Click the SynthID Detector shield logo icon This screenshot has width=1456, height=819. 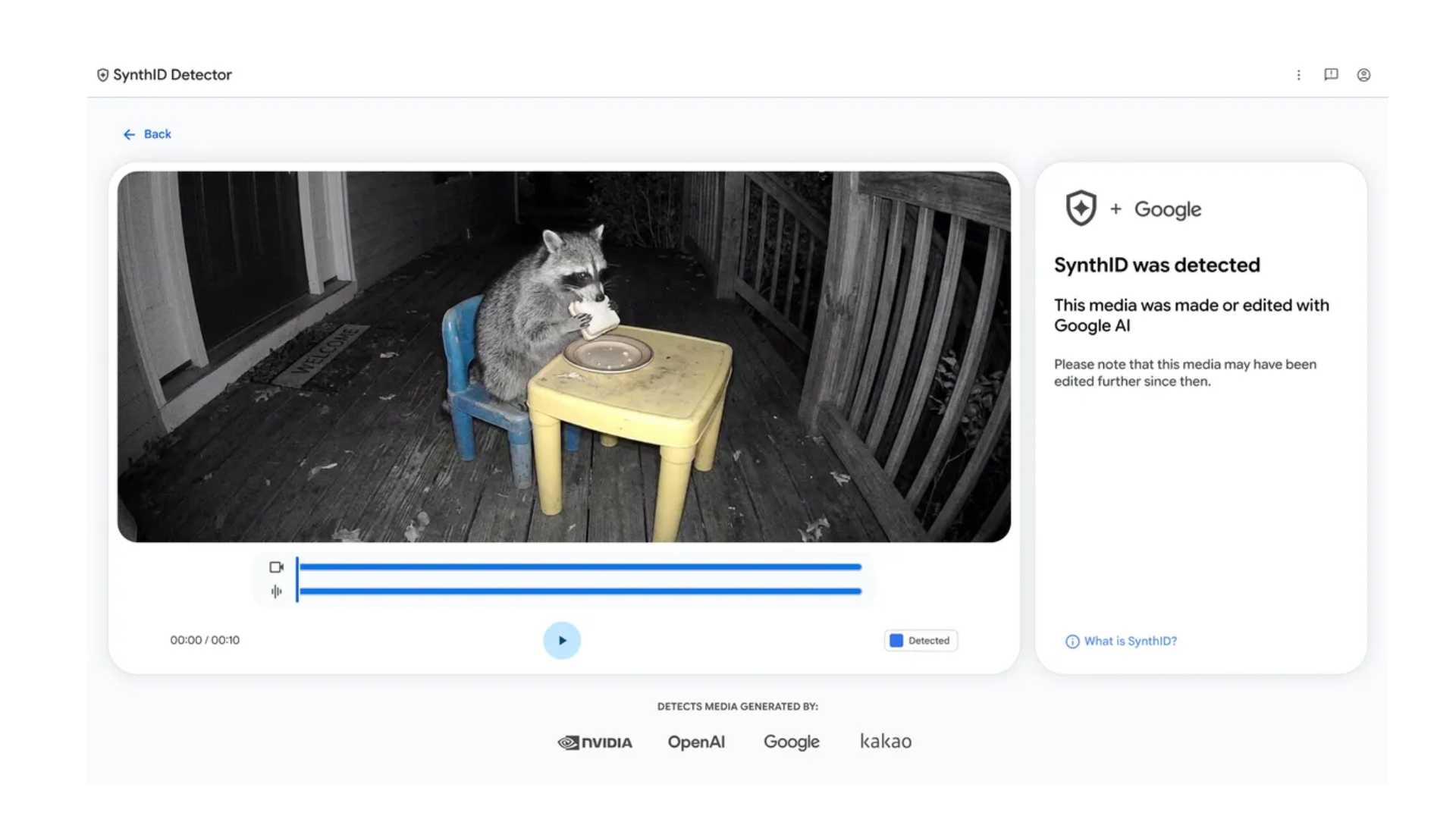[102, 75]
